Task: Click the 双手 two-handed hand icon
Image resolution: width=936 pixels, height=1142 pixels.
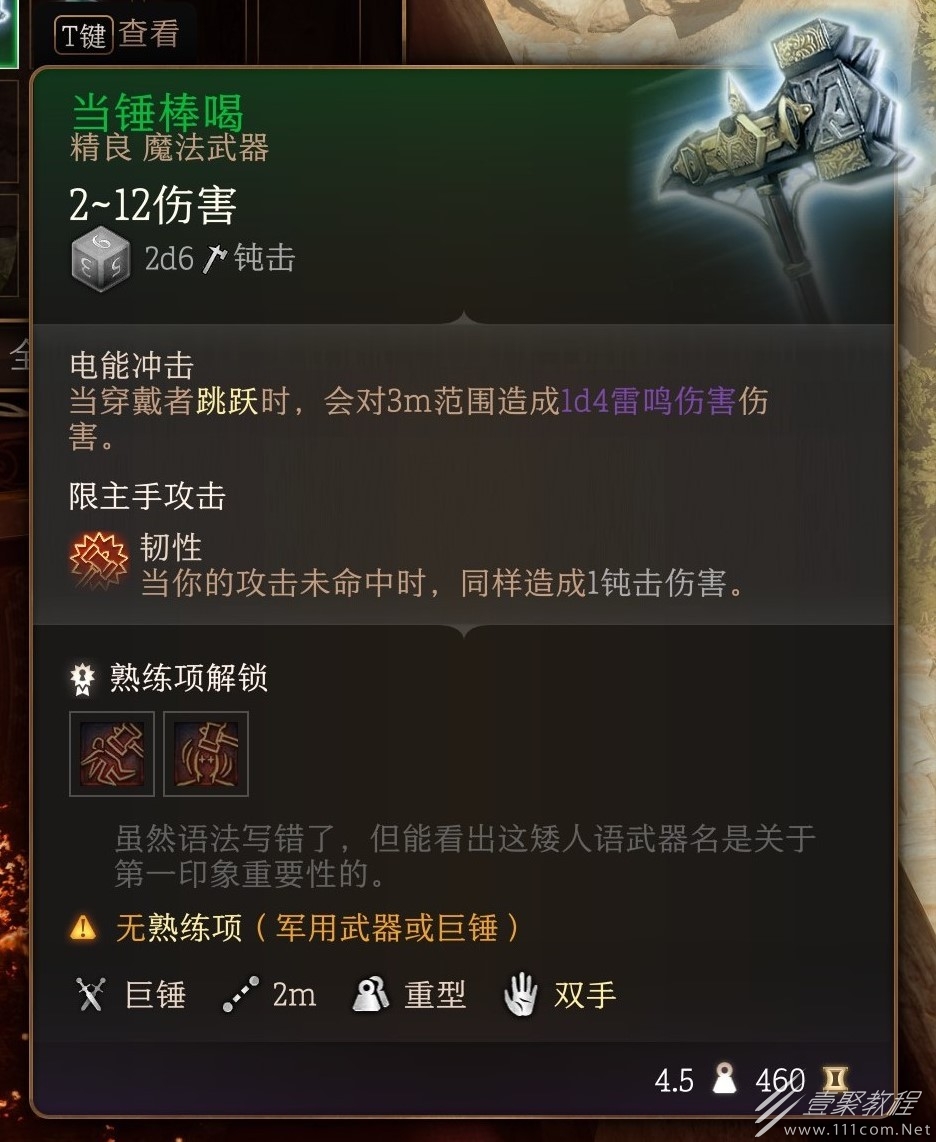Action: [521, 995]
